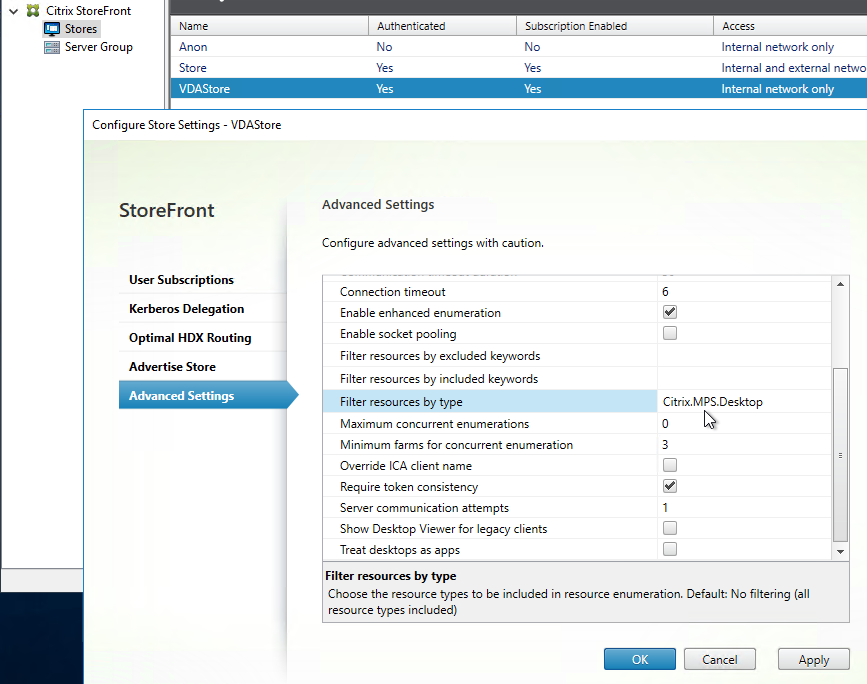This screenshot has height=684, width=867.
Task: Select Stores in the tree
Action: (81, 29)
